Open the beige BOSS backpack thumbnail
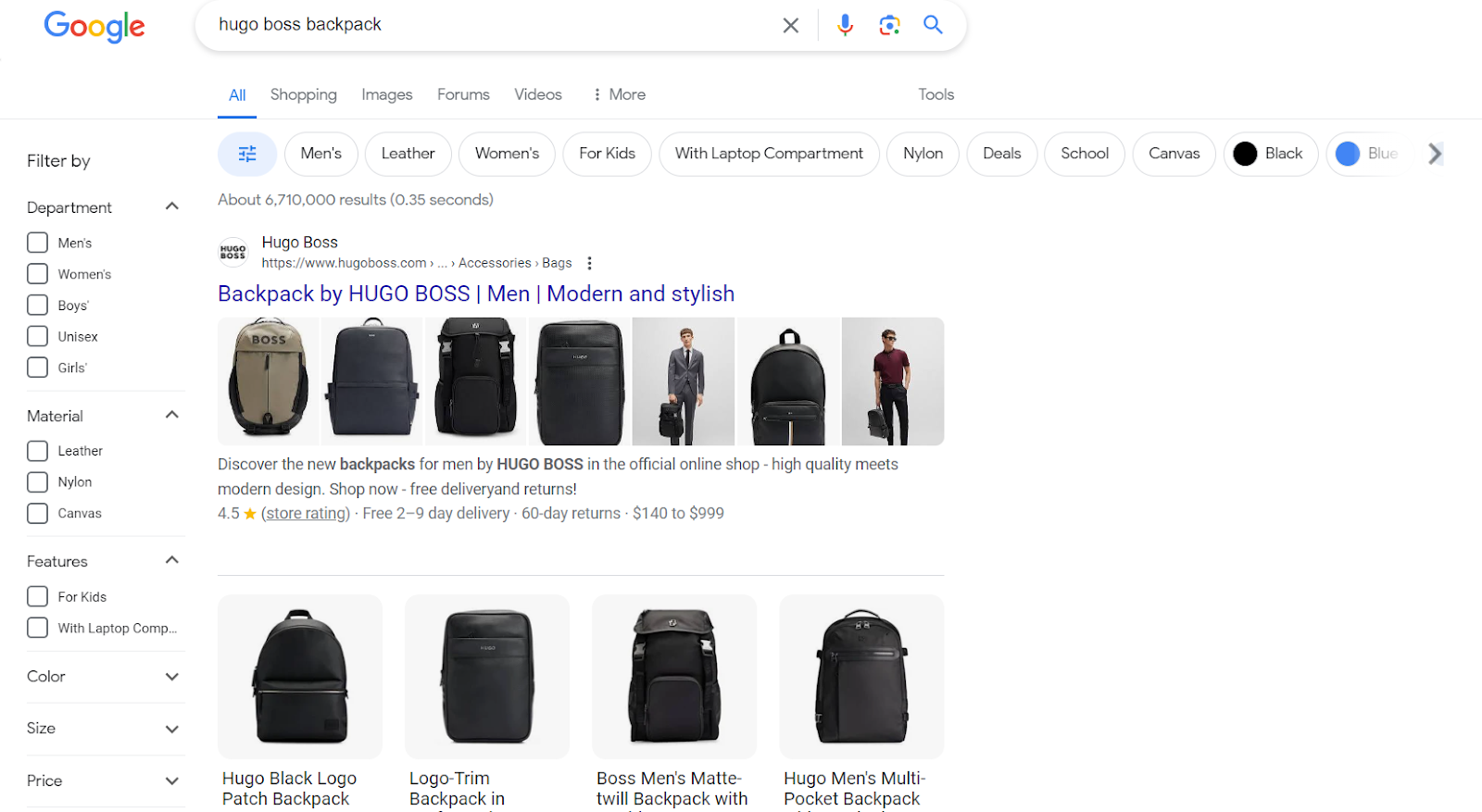Image resolution: width=1482 pixels, height=812 pixels. click(269, 381)
